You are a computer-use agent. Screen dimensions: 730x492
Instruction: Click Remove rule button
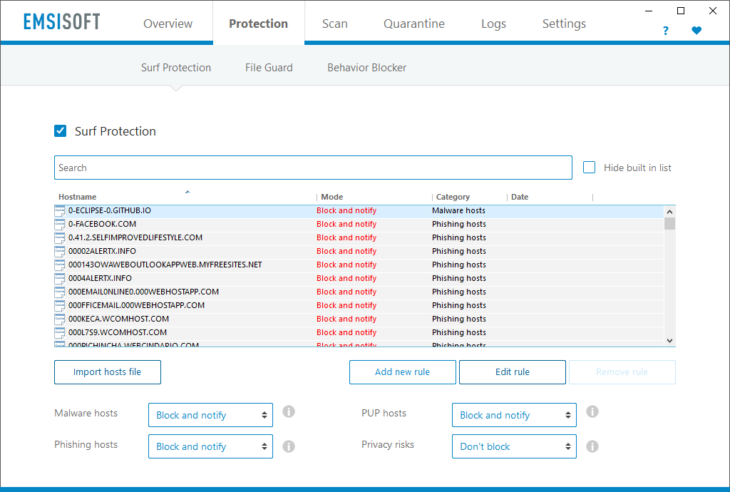click(622, 372)
